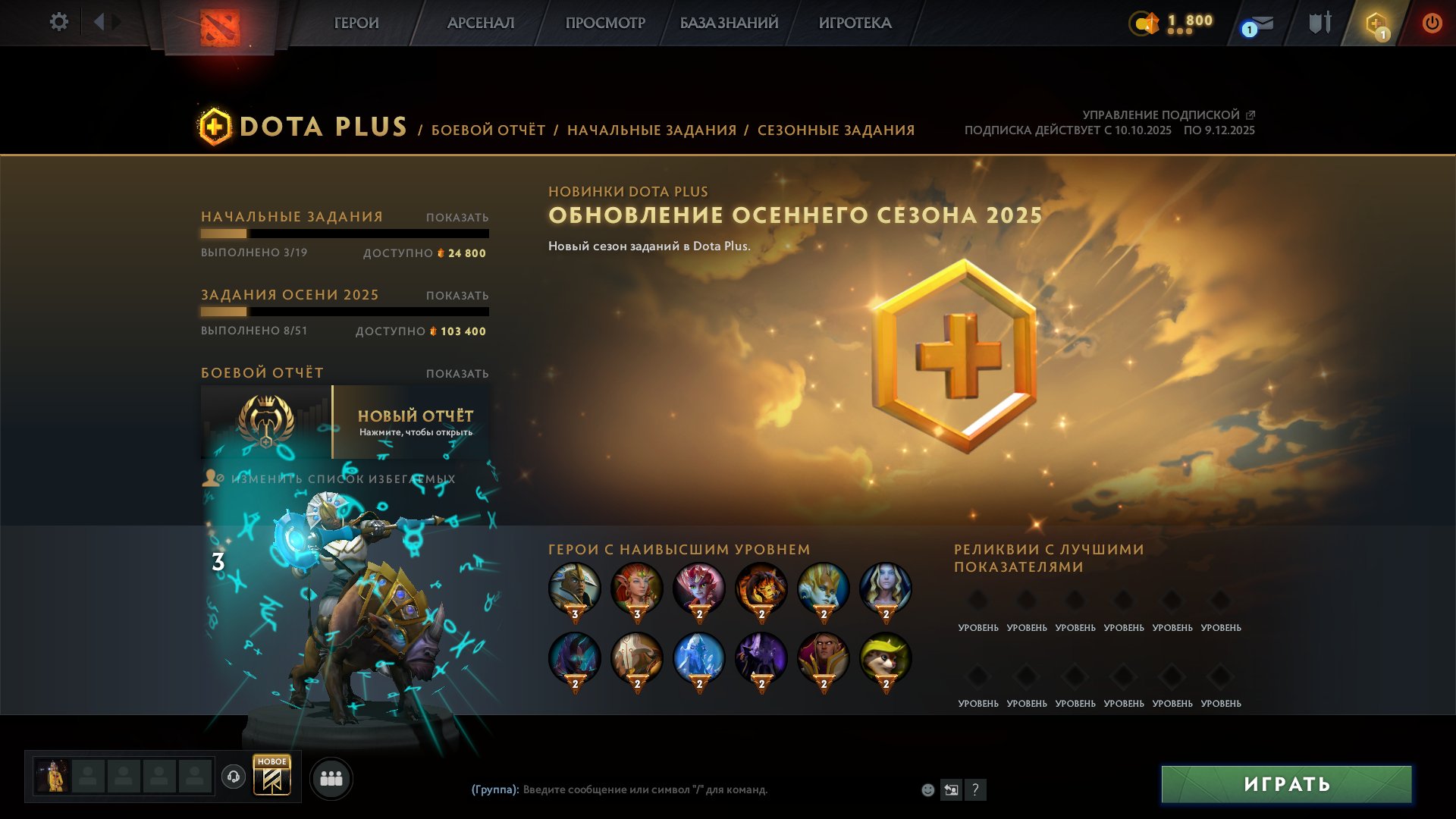Expand БОЕВОЙ ОТЧЁТ with ПОКАЗАТЬ
The image size is (1456, 819).
[457, 374]
